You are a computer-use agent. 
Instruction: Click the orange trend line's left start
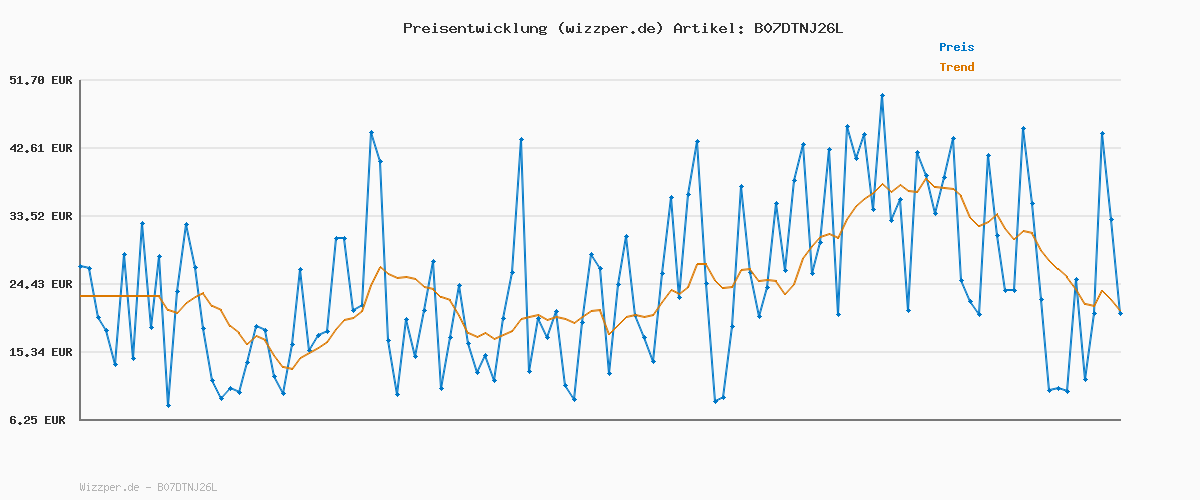81,296
